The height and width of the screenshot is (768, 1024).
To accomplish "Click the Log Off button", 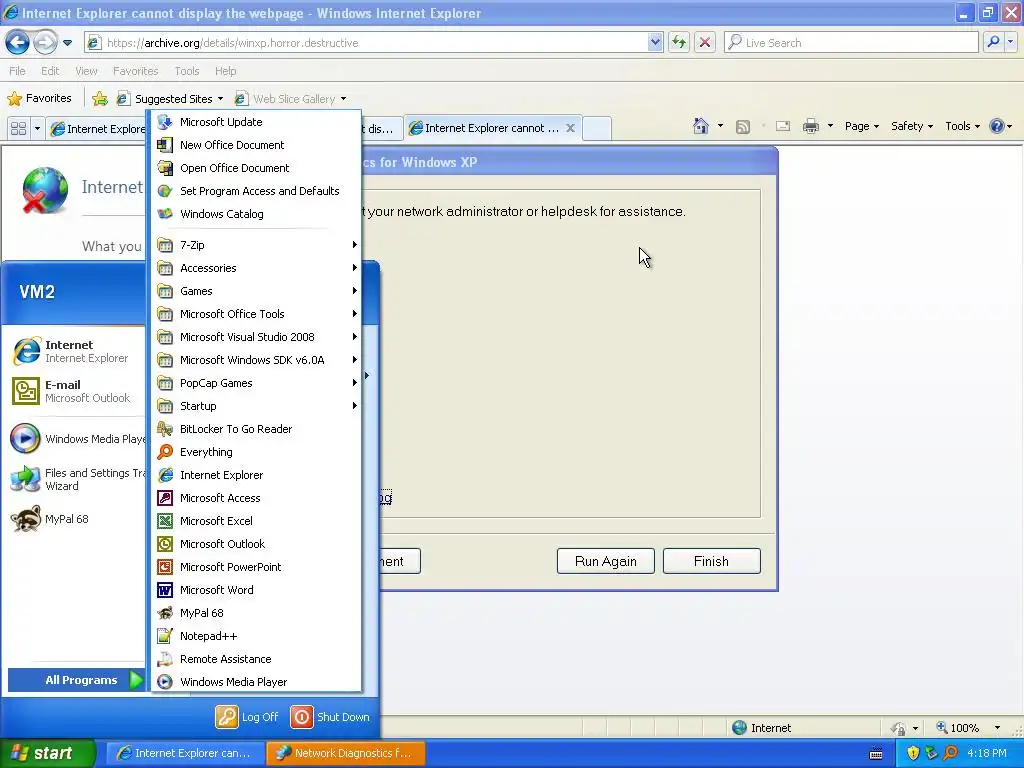I will pos(247,716).
